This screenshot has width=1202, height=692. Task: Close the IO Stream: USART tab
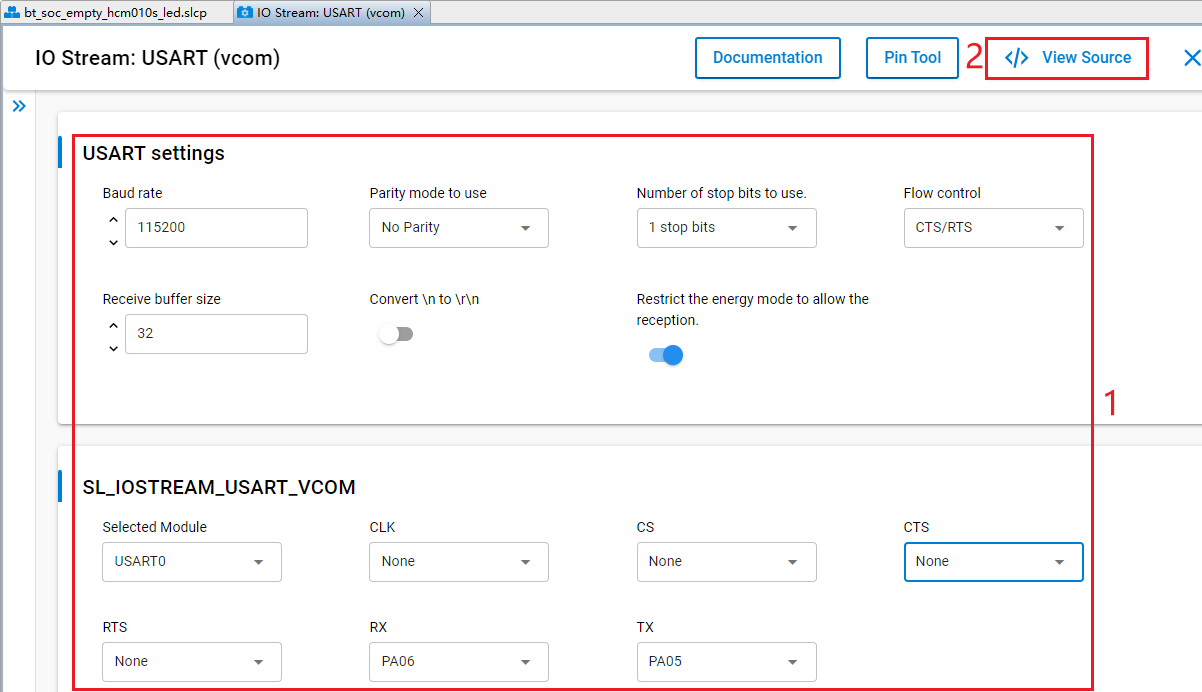click(x=419, y=13)
